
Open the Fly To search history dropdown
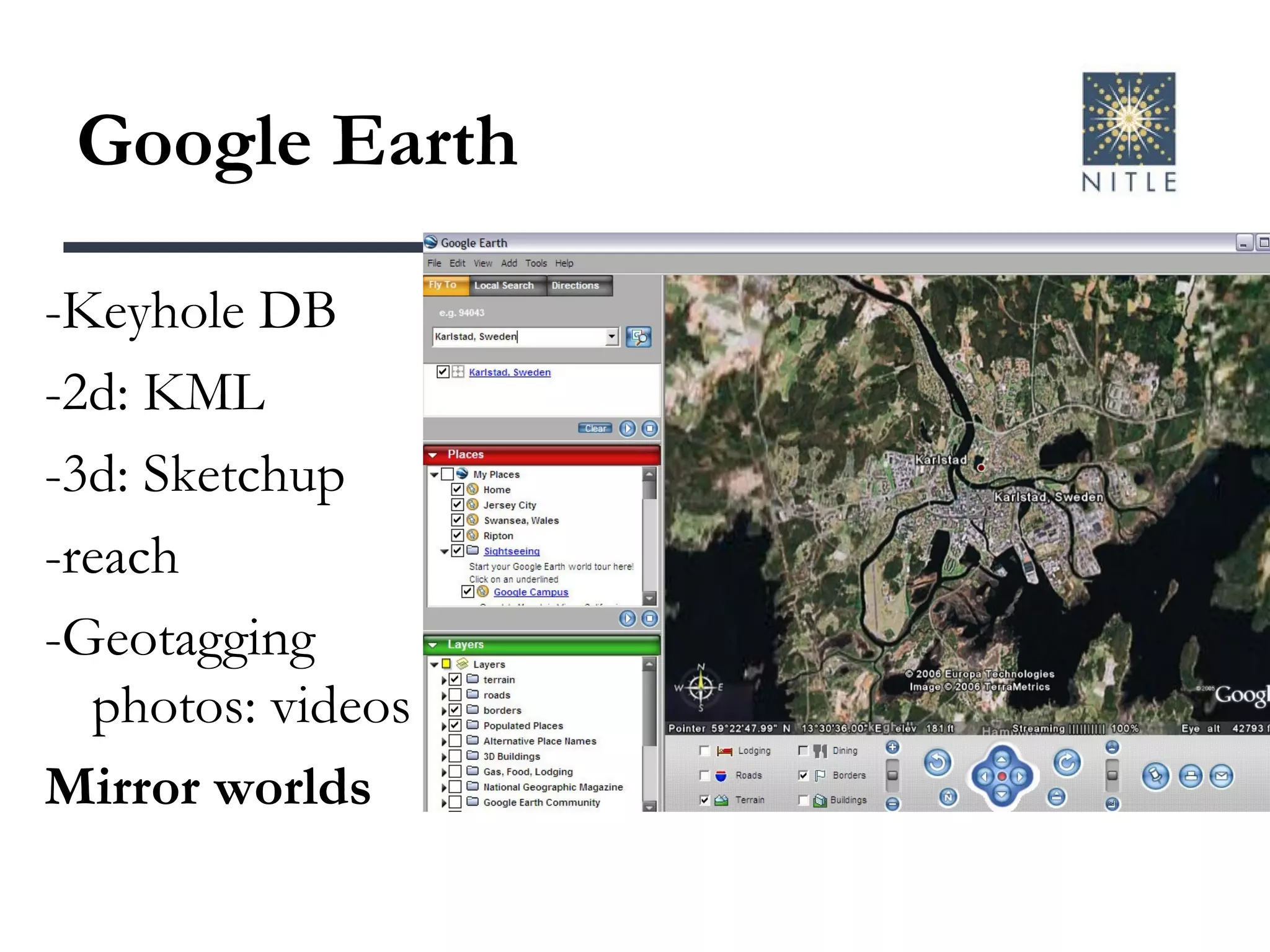coord(612,337)
